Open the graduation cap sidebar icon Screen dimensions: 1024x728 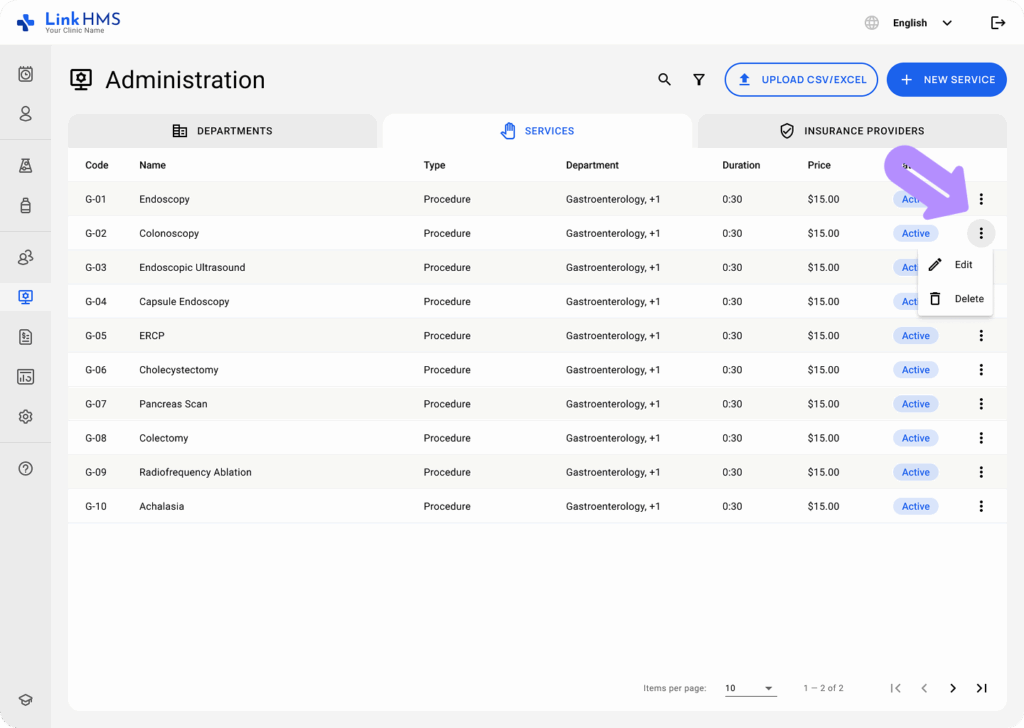(x=26, y=701)
